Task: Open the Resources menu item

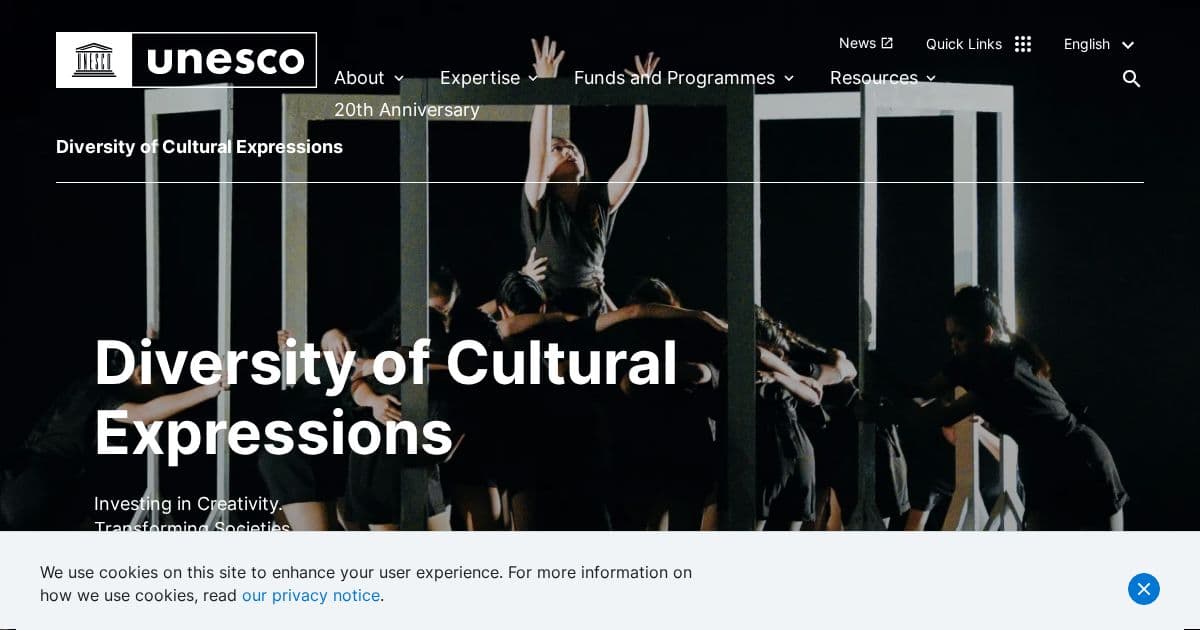Action: click(874, 78)
